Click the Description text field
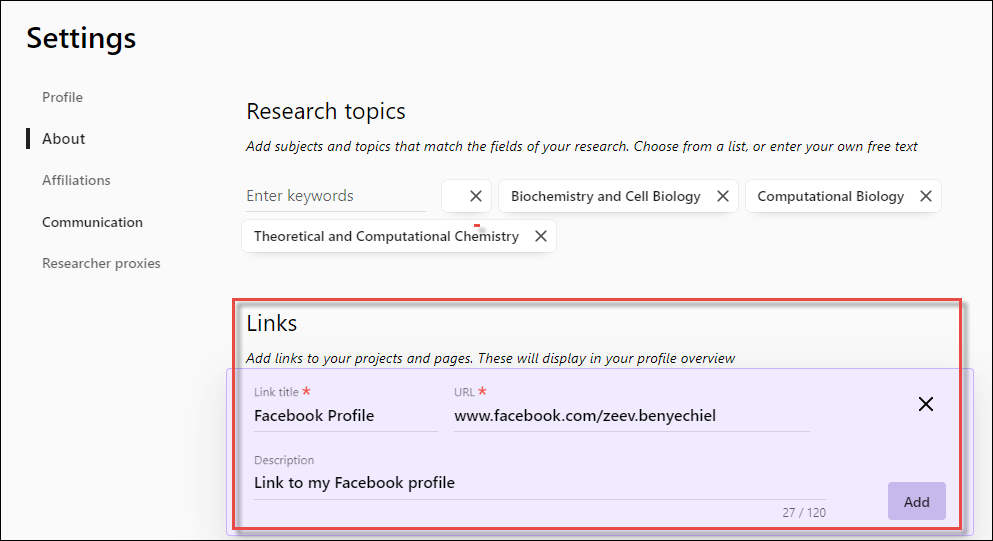The height and width of the screenshot is (541, 993). click(538, 483)
